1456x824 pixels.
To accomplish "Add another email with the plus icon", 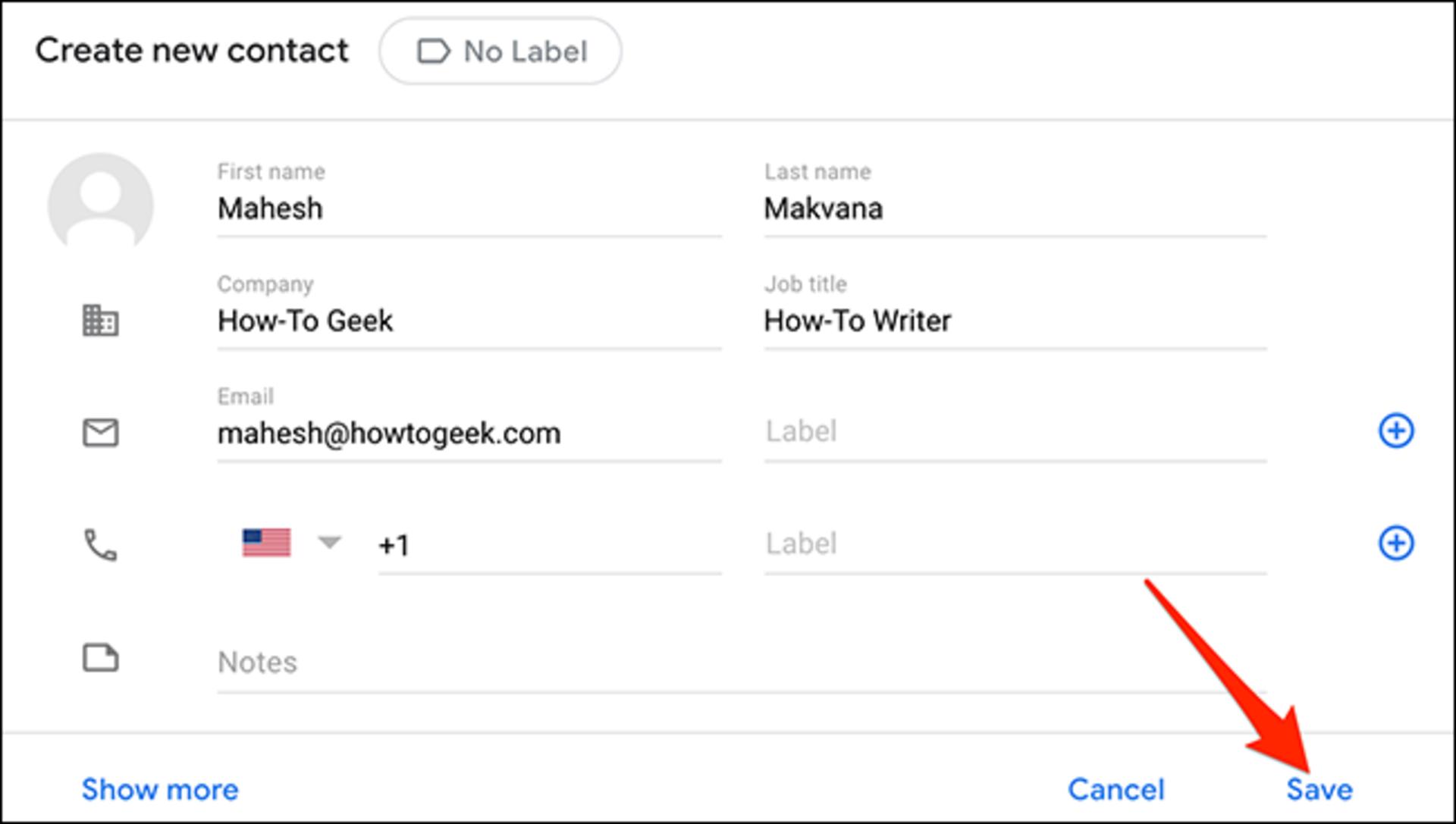I will (x=1395, y=431).
